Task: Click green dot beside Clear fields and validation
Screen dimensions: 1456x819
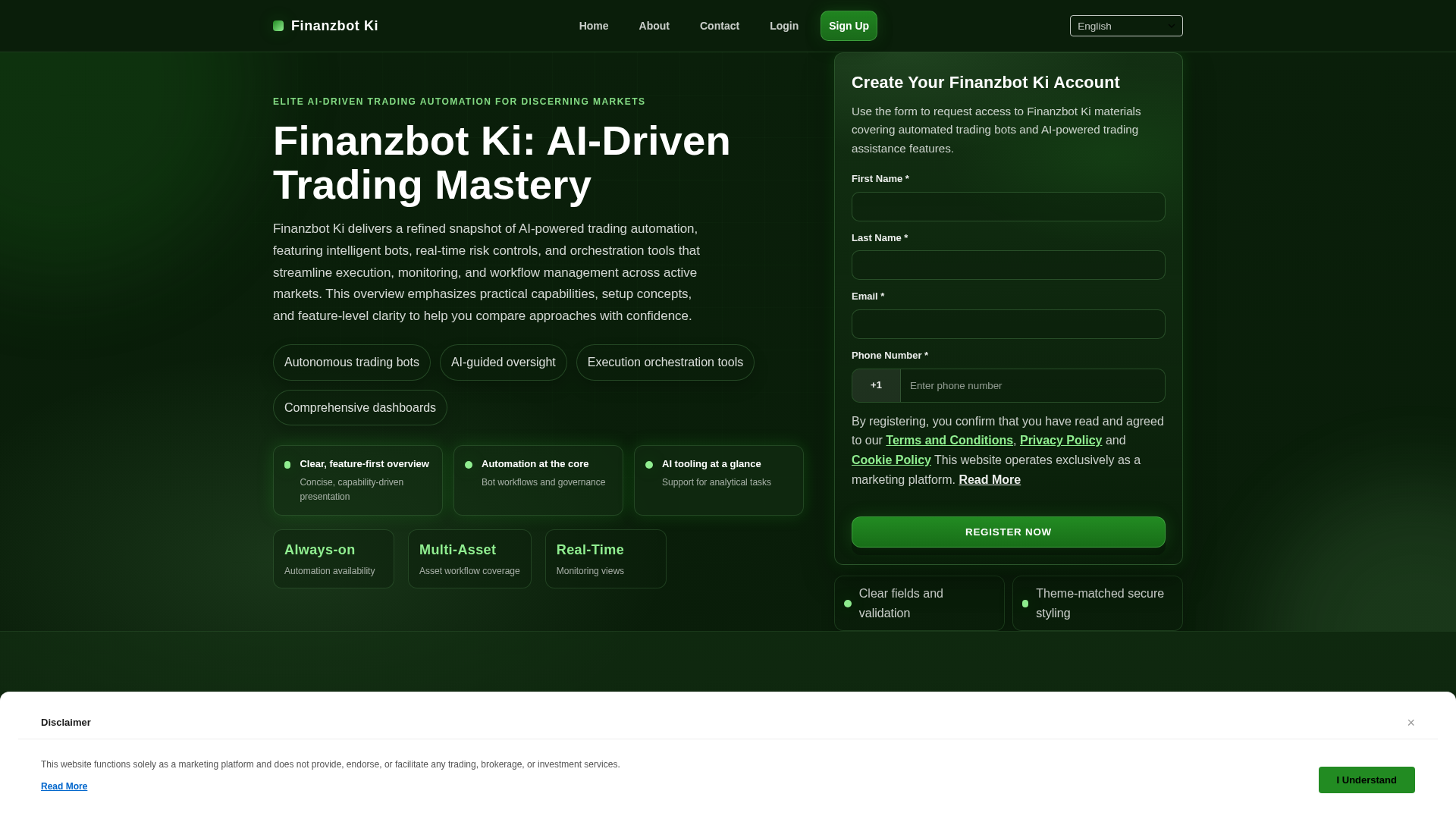Action: point(848,604)
